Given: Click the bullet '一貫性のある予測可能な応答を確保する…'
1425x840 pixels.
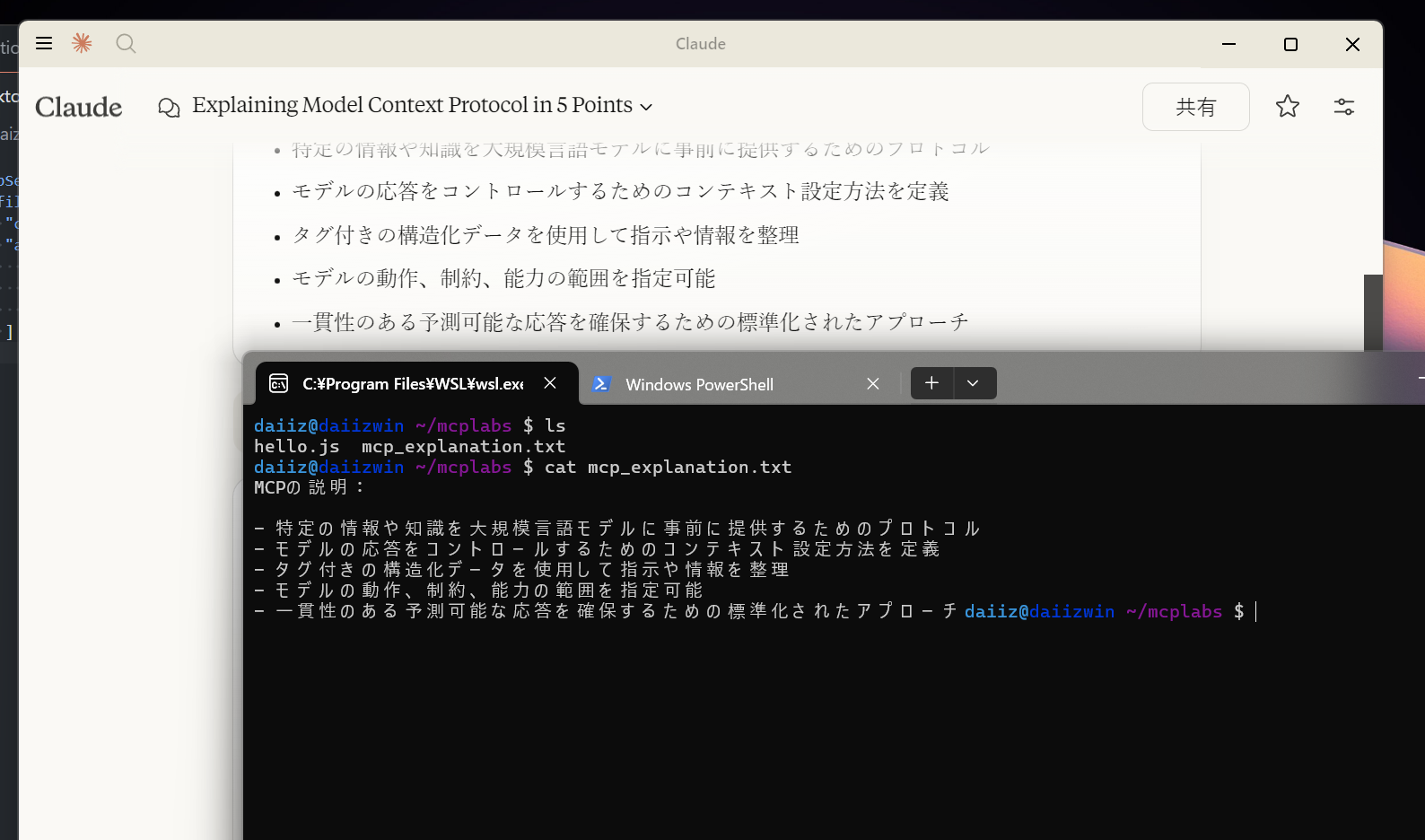Looking at the screenshot, I should (x=631, y=322).
